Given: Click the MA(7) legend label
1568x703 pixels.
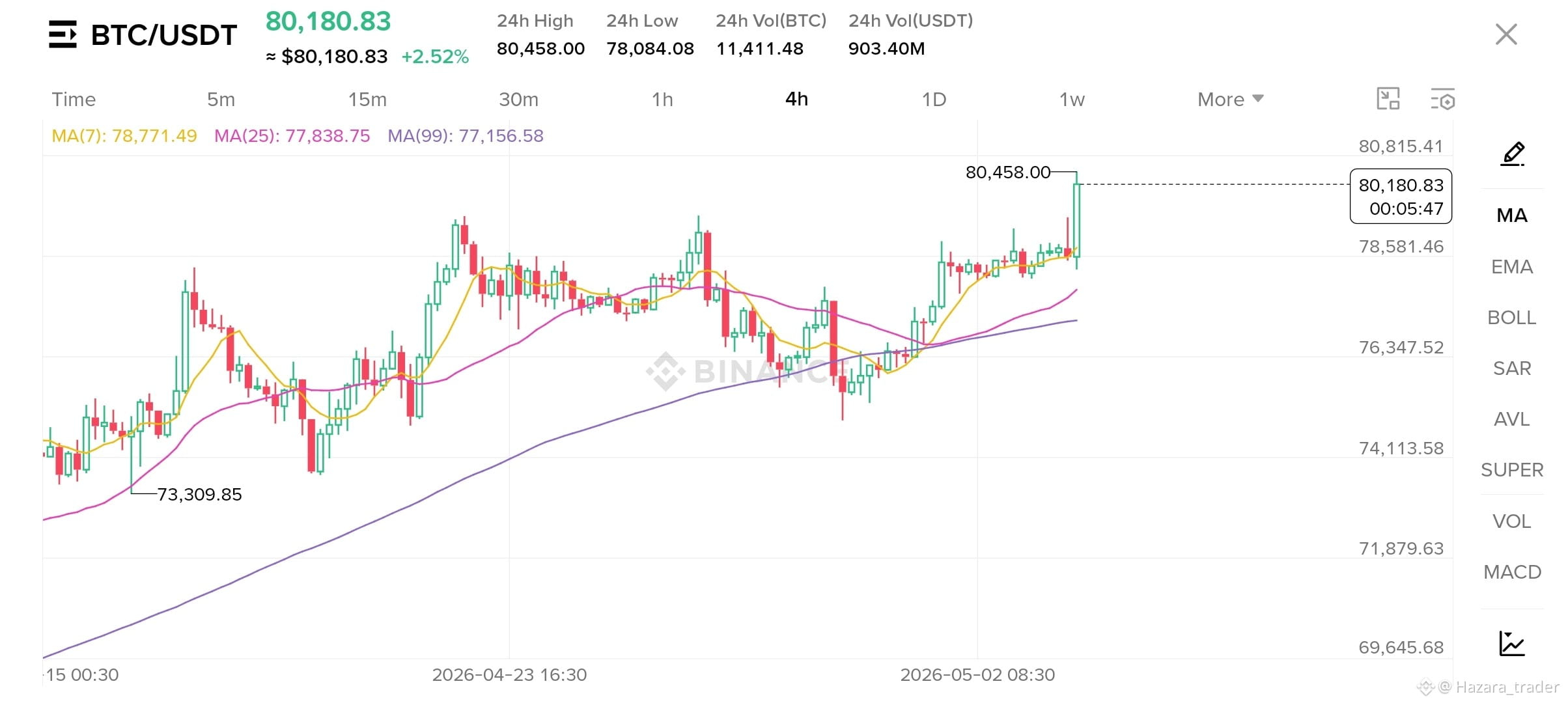Looking at the screenshot, I should [x=124, y=135].
